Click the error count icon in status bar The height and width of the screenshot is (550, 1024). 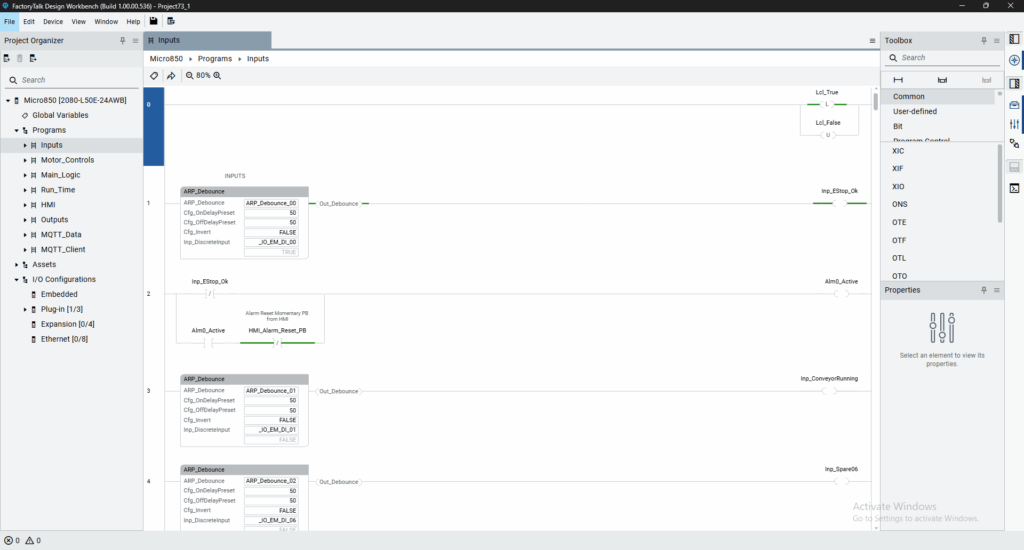(x=8, y=540)
